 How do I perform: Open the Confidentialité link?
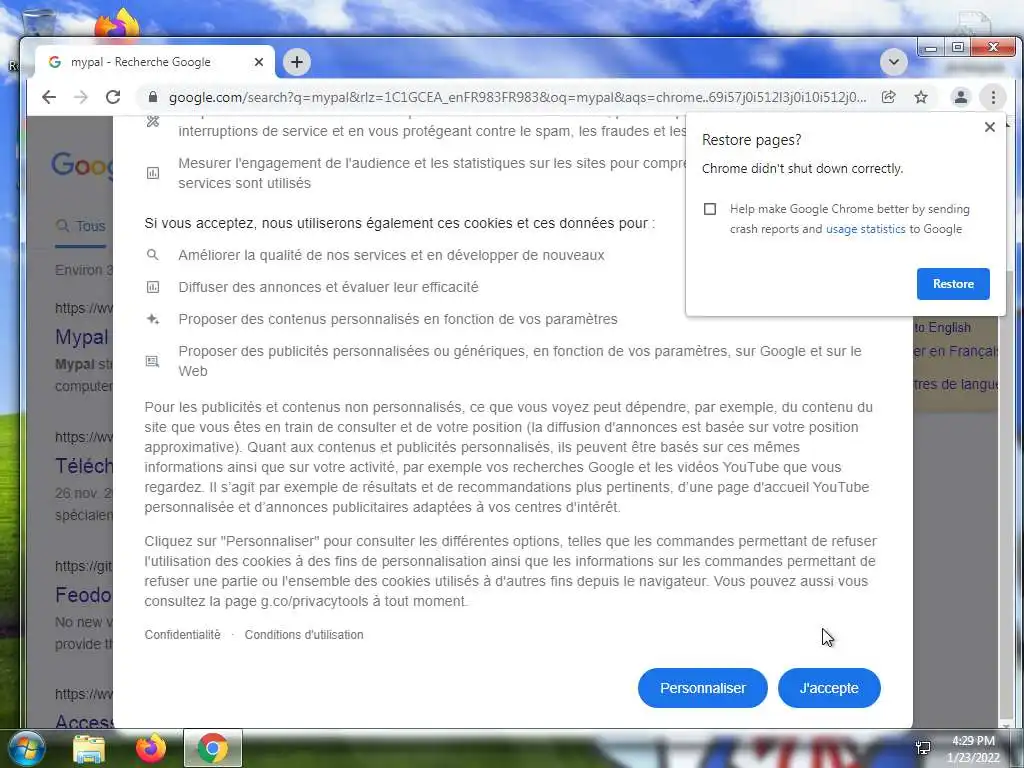click(x=182, y=635)
